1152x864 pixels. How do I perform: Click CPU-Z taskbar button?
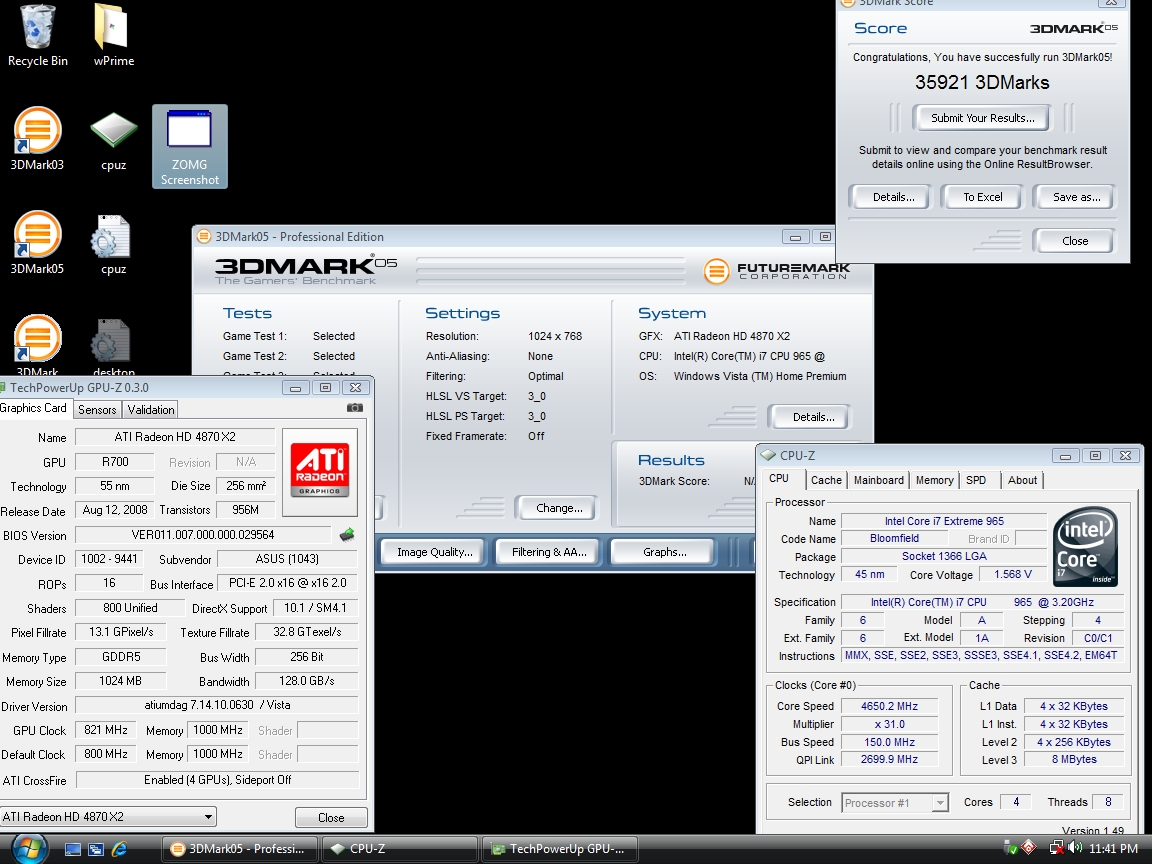coord(399,849)
